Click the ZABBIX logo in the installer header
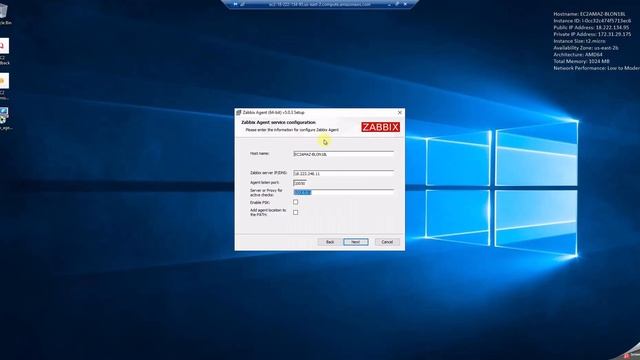 [380, 127]
